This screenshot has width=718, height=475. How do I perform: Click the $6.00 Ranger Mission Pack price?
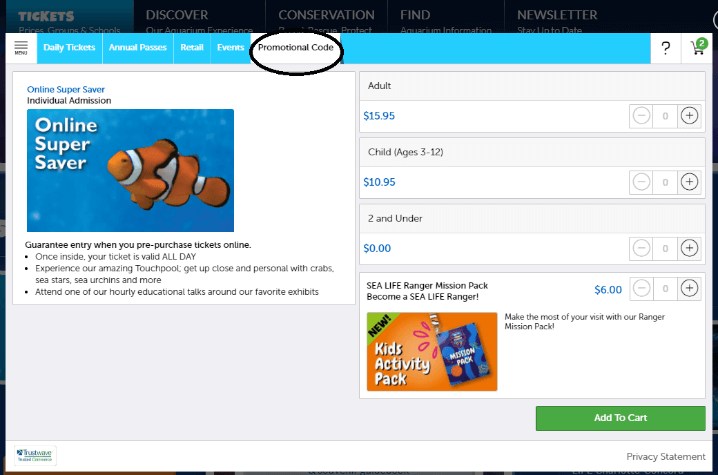coord(608,290)
